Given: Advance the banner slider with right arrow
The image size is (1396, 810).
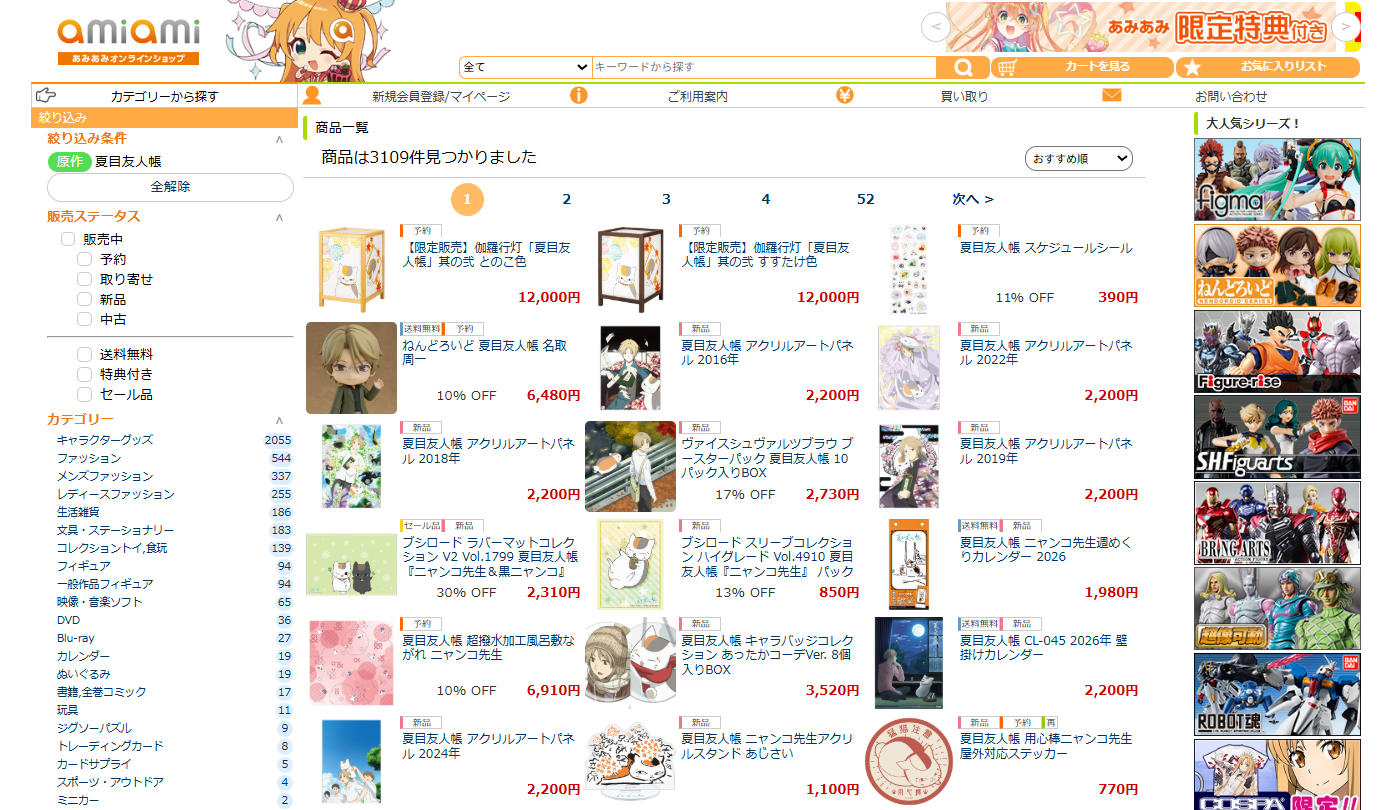Looking at the screenshot, I should [x=1348, y=26].
